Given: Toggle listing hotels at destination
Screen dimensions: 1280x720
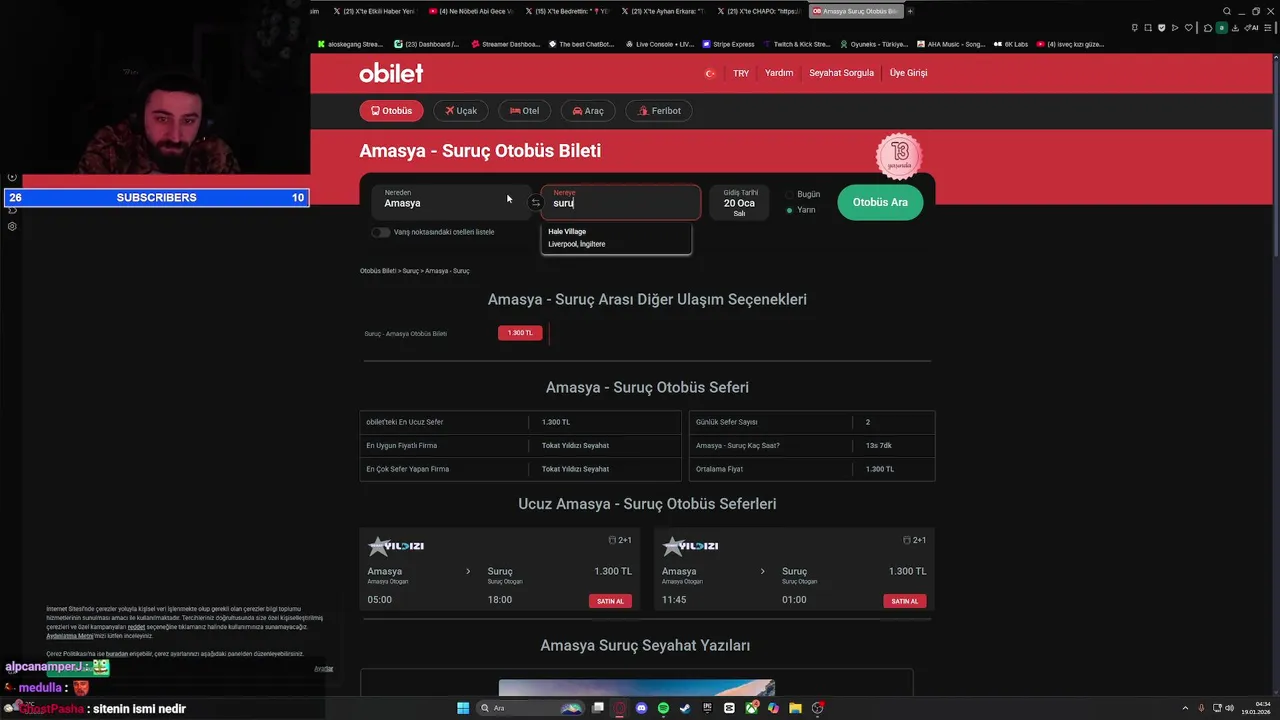Looking at the screenshot, I should [380, 232].
